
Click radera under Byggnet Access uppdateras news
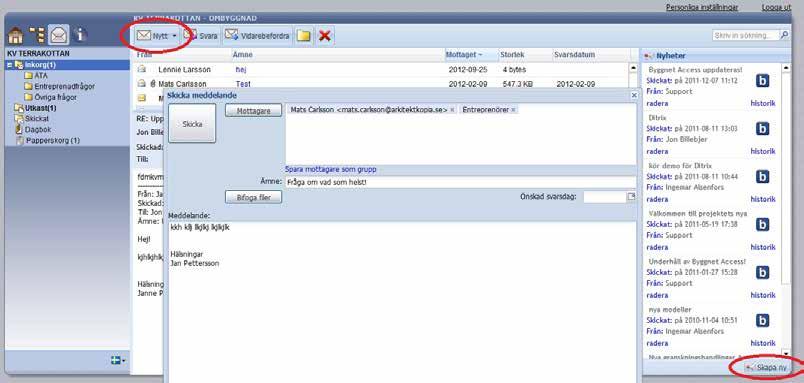(657, 104)
